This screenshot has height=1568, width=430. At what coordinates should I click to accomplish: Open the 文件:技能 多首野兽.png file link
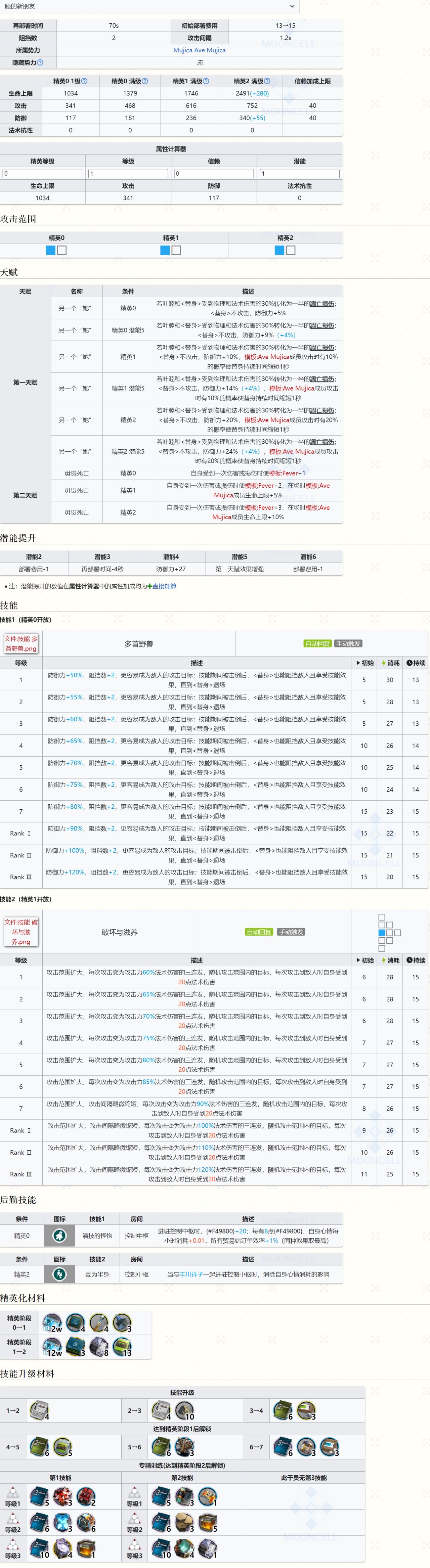(x=21, y=643)
